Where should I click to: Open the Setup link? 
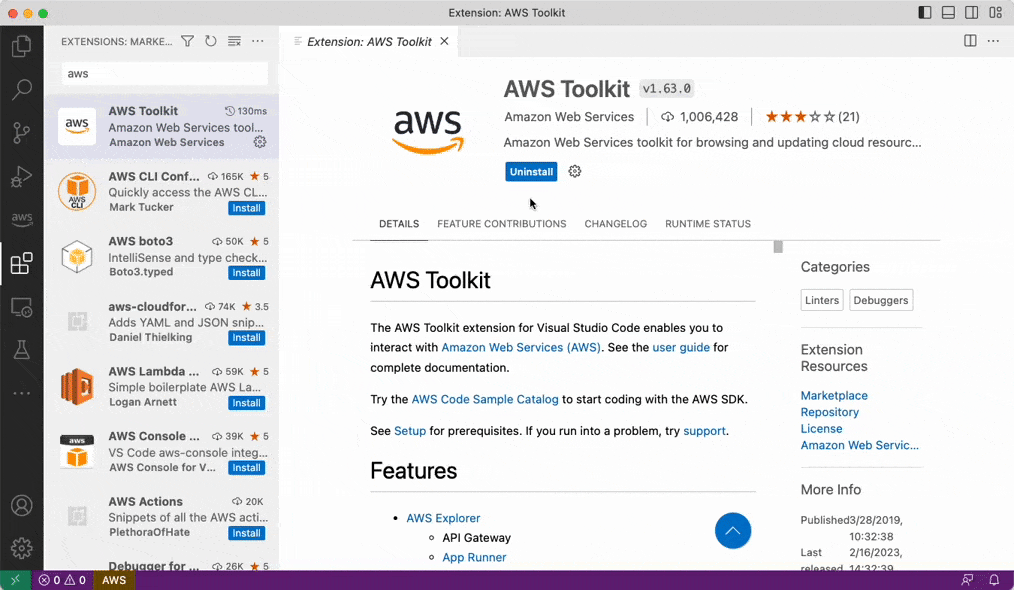click(x=410, y=431)
